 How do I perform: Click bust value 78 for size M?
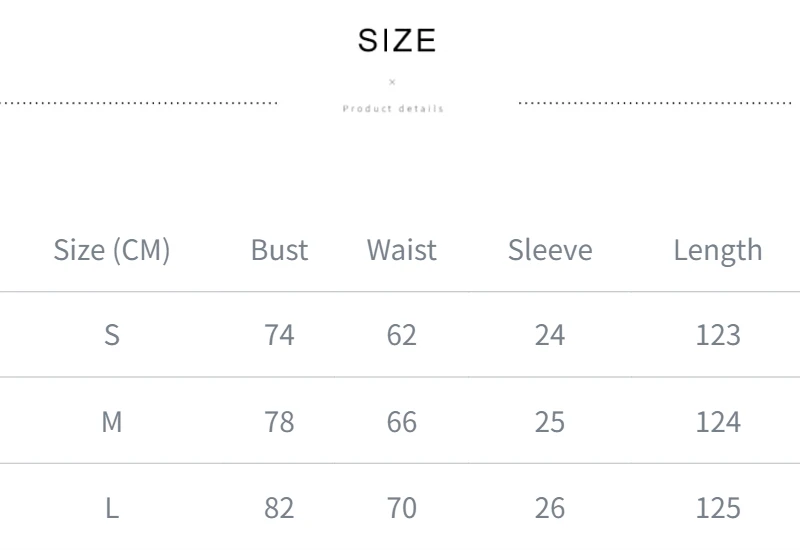[x=279, y=422]
